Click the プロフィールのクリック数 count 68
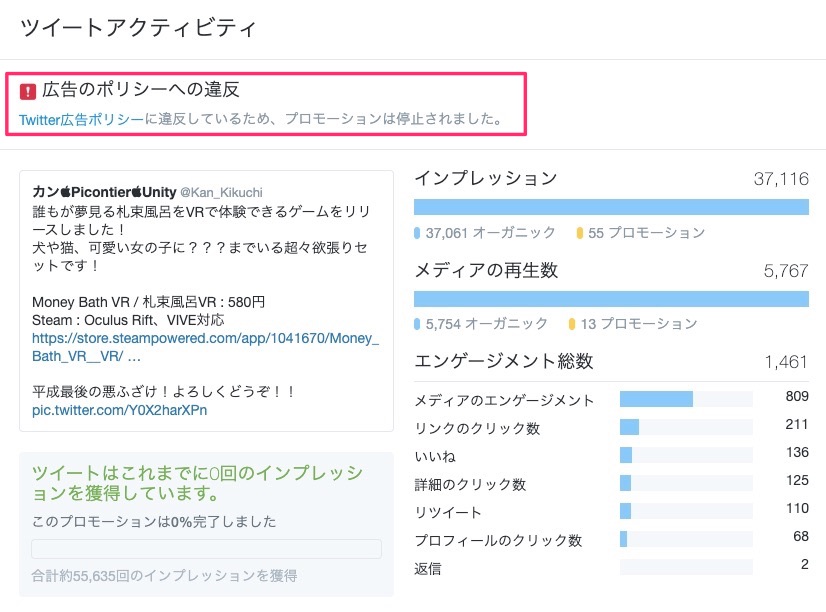826x612 pixels. [801, 536]
